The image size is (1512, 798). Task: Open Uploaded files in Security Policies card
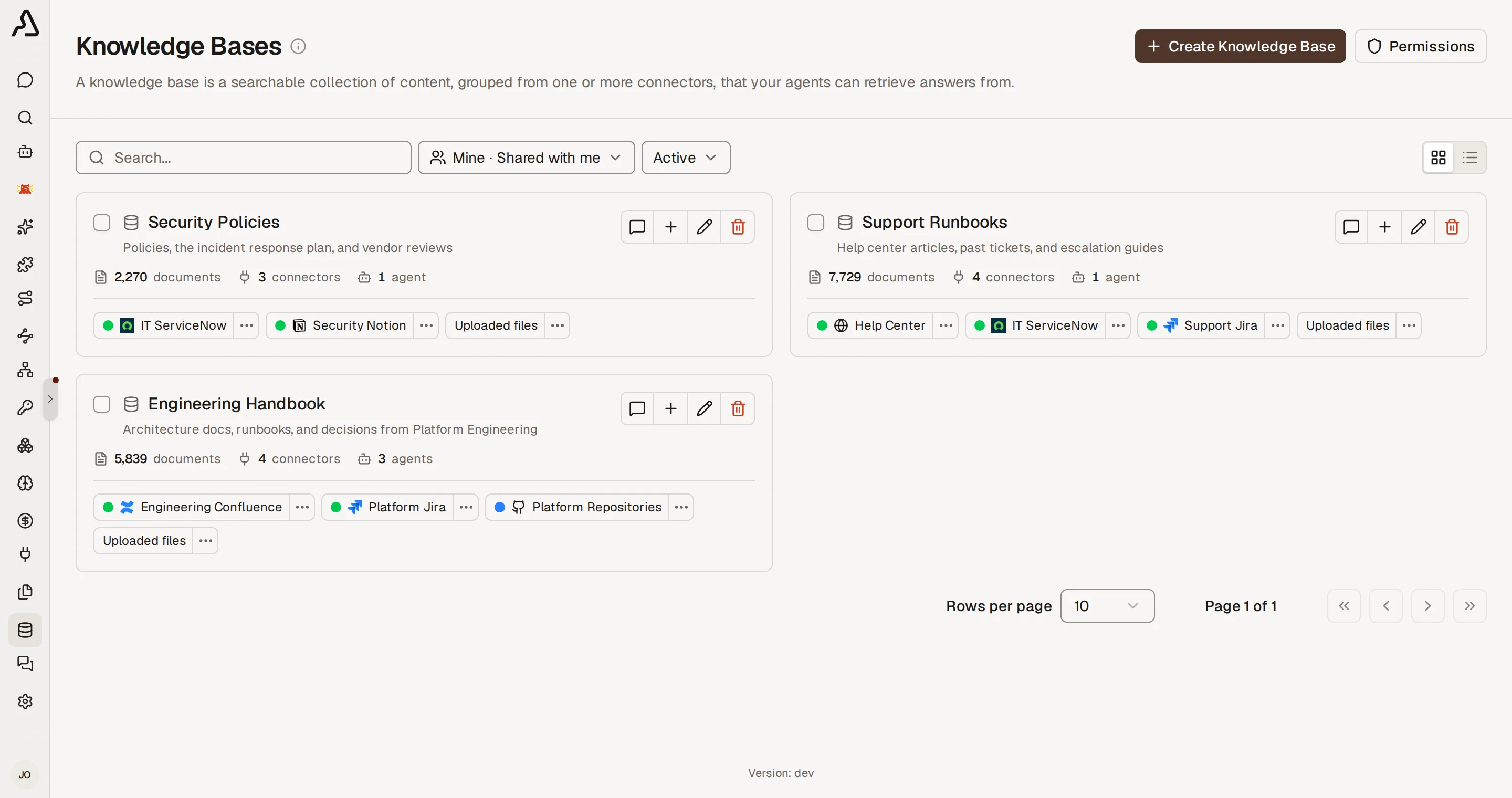tap(496, 325)
